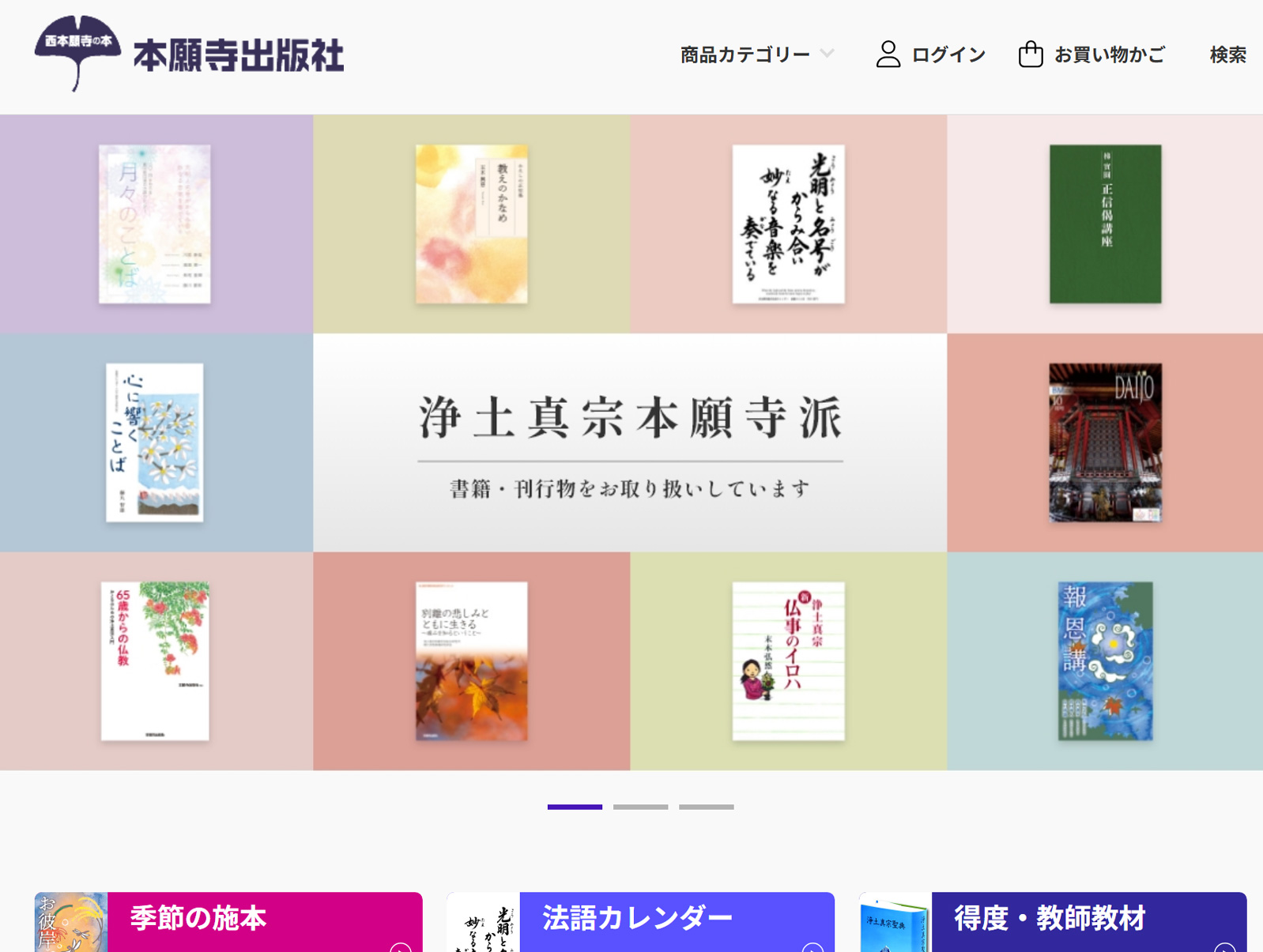Open the 検索 search menu
This screenshot has height=952, width=1263.
click(x=1227, y=55)
